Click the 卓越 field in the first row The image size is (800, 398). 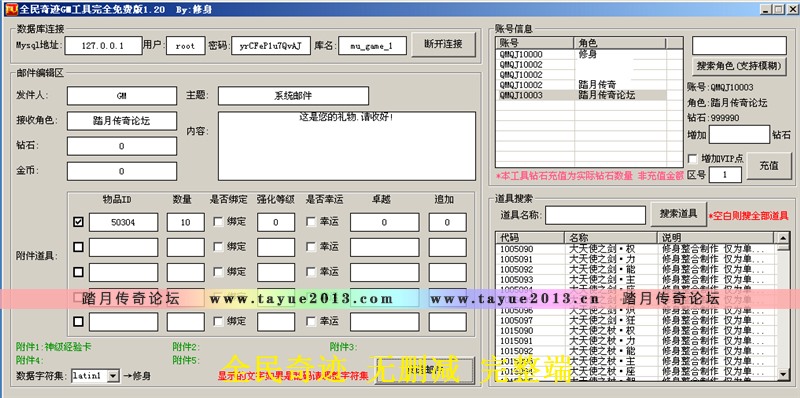coord(385,222)
